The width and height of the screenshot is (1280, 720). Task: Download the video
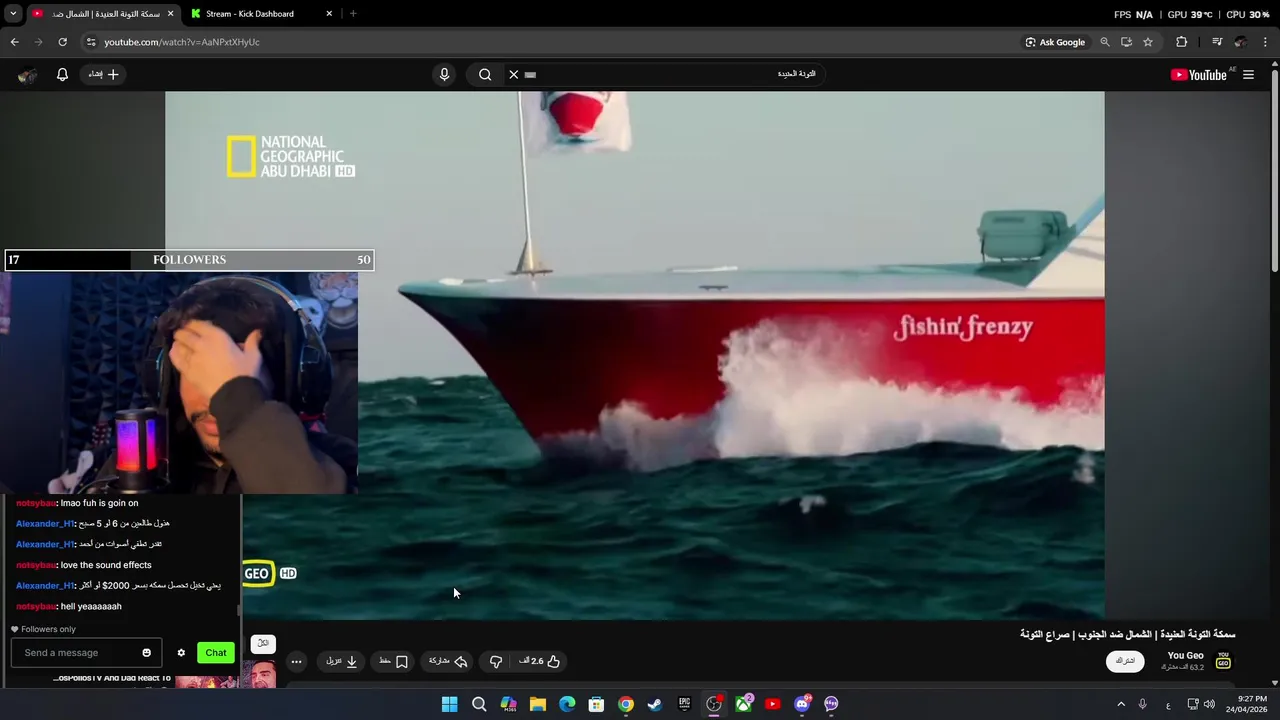[342, 661]
